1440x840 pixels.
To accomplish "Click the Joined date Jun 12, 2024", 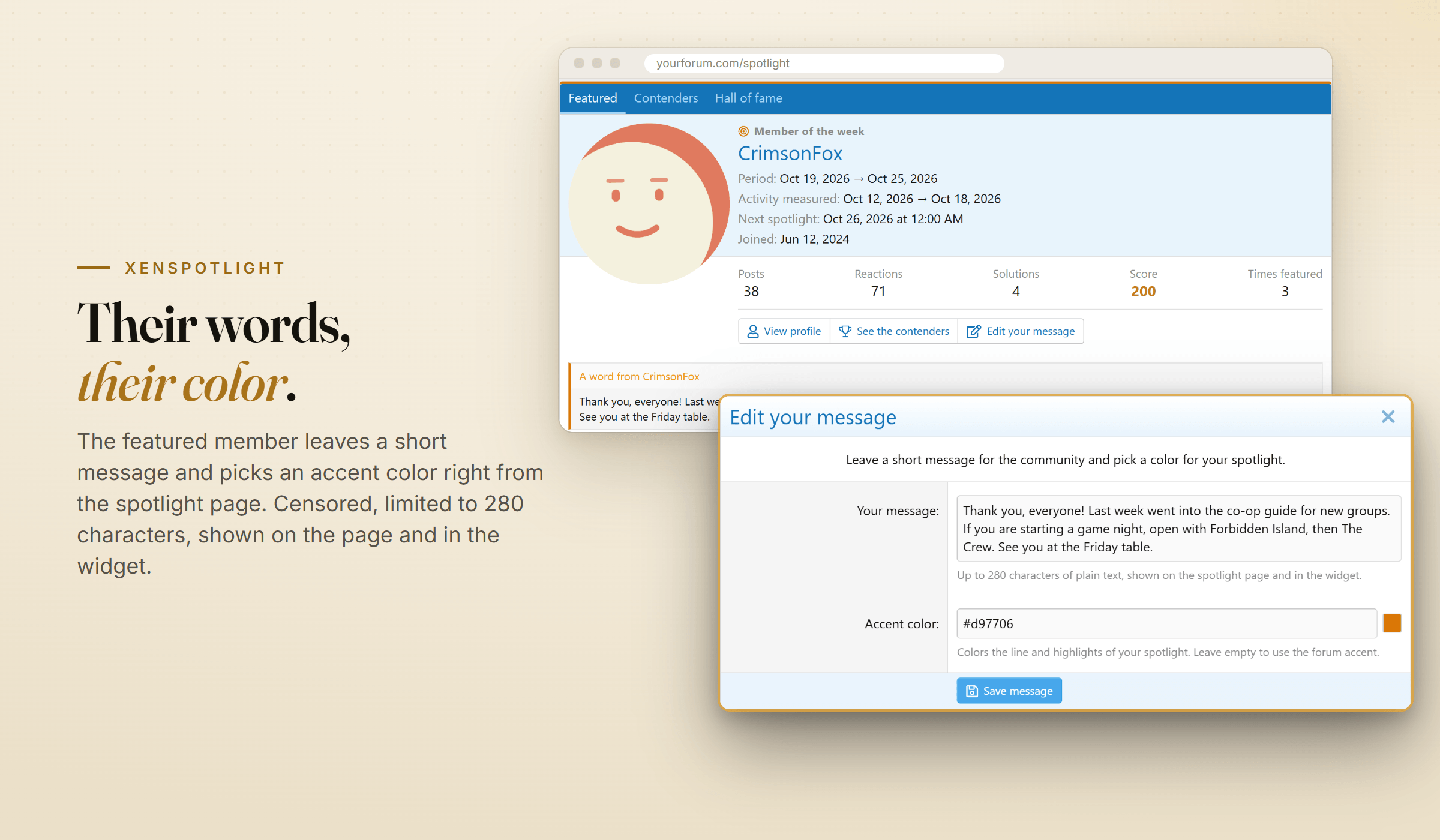I will pyautogui.click(x=814, y=239).
